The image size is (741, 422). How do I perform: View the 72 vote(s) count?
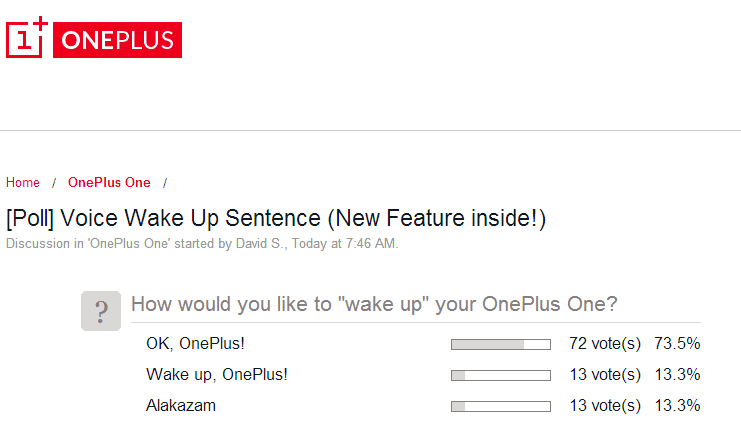[x=605, y=344]
